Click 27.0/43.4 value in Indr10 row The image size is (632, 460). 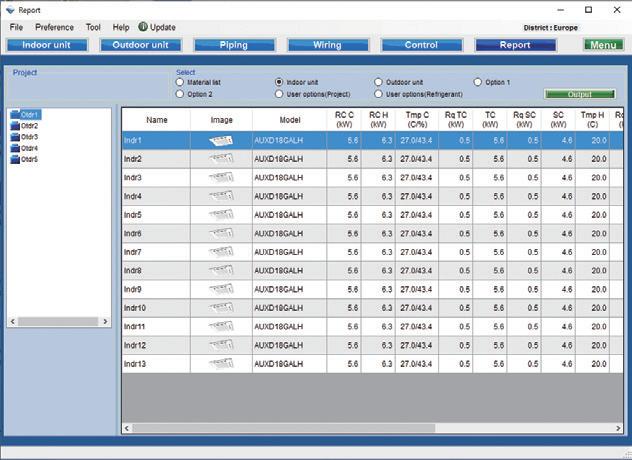click(x=416, y=308)
